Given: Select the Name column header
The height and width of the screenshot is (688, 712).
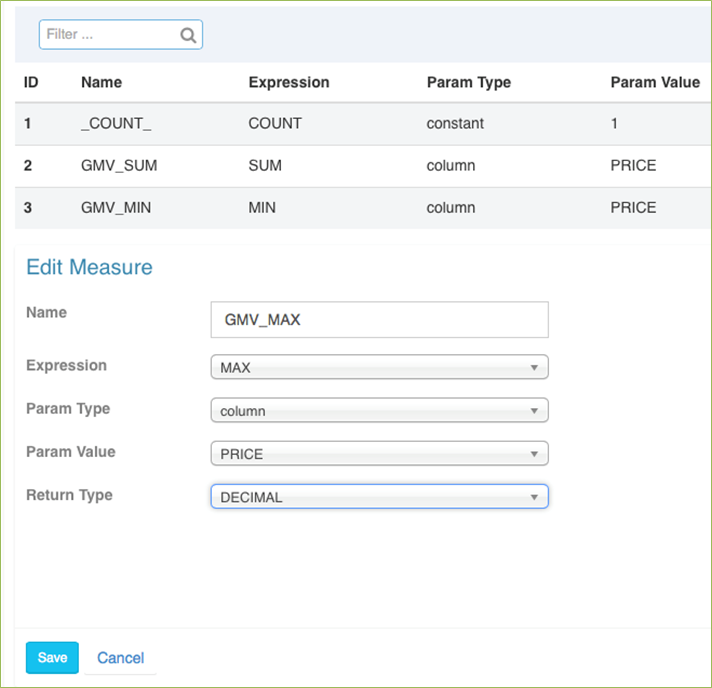Looking at the screenshot, I should [102, 82].
